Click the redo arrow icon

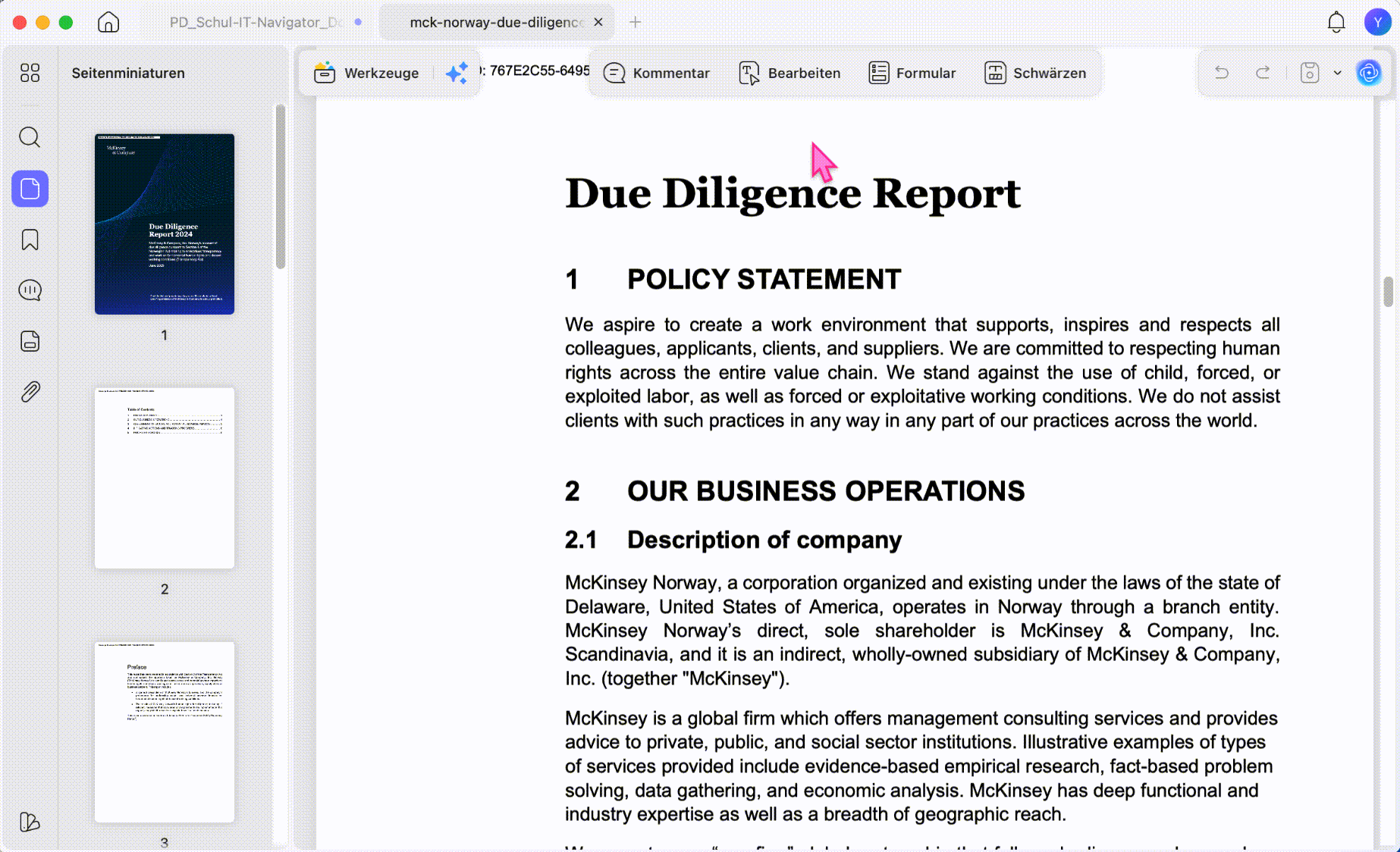coord(1263,73)
